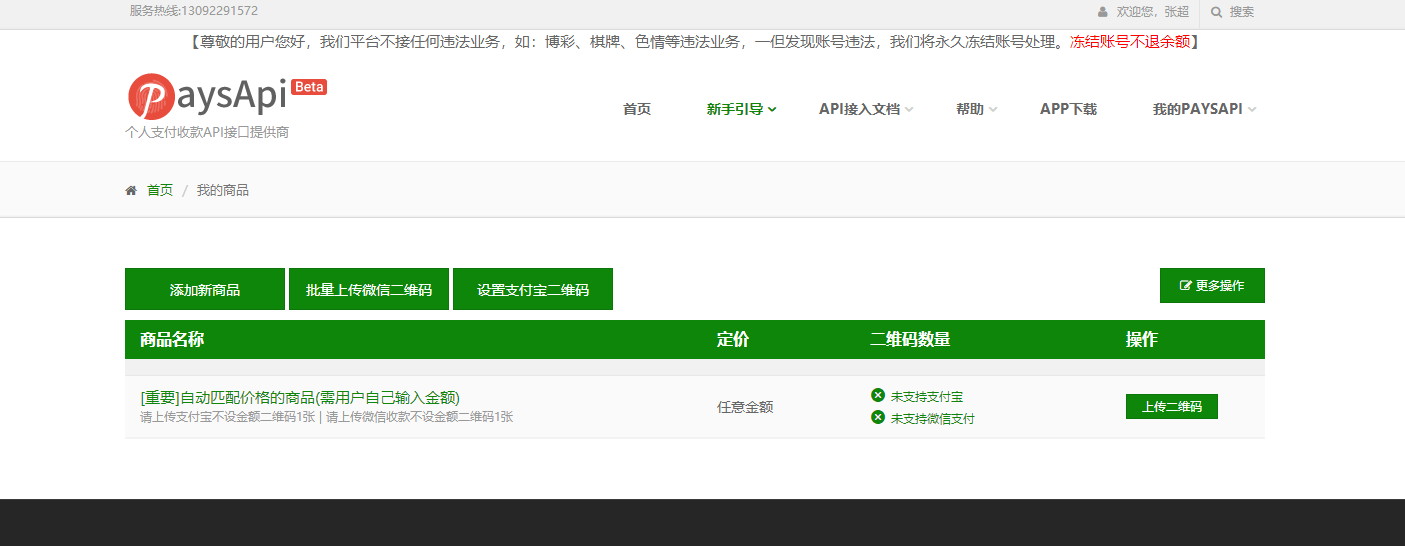This screenshot has height=546, width=1405.
Task: Click the 未支持微信支付 status icon
Action: point(878,417)
